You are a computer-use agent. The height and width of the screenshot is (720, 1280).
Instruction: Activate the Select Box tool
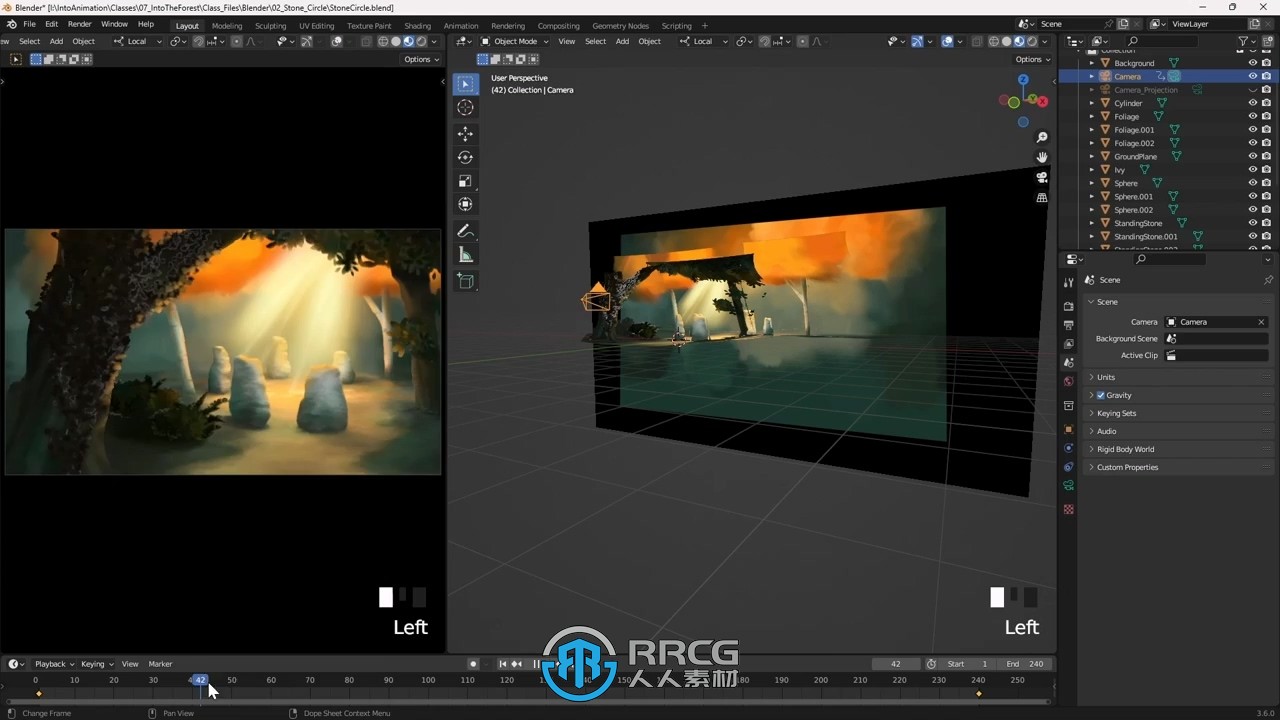[465, 84]
